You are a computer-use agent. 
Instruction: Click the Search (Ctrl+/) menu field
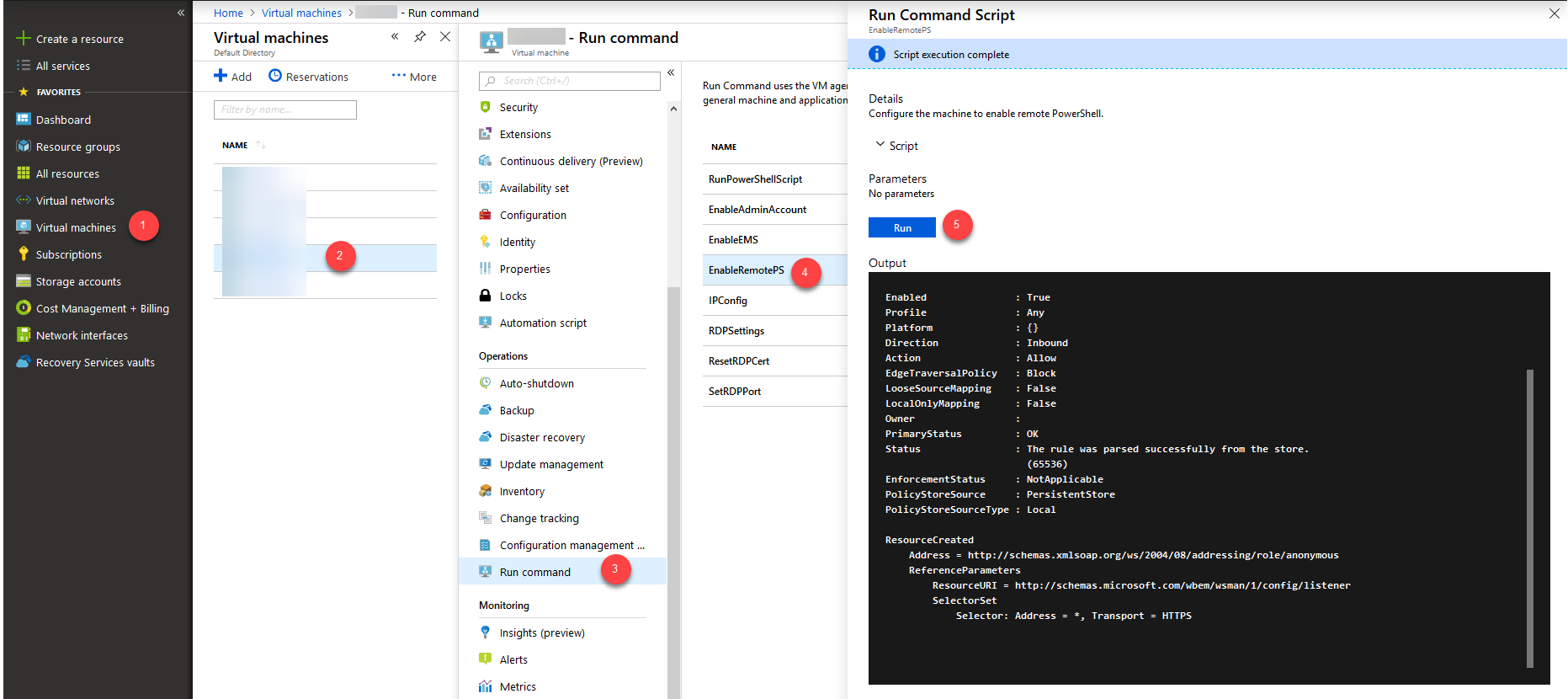570,81
